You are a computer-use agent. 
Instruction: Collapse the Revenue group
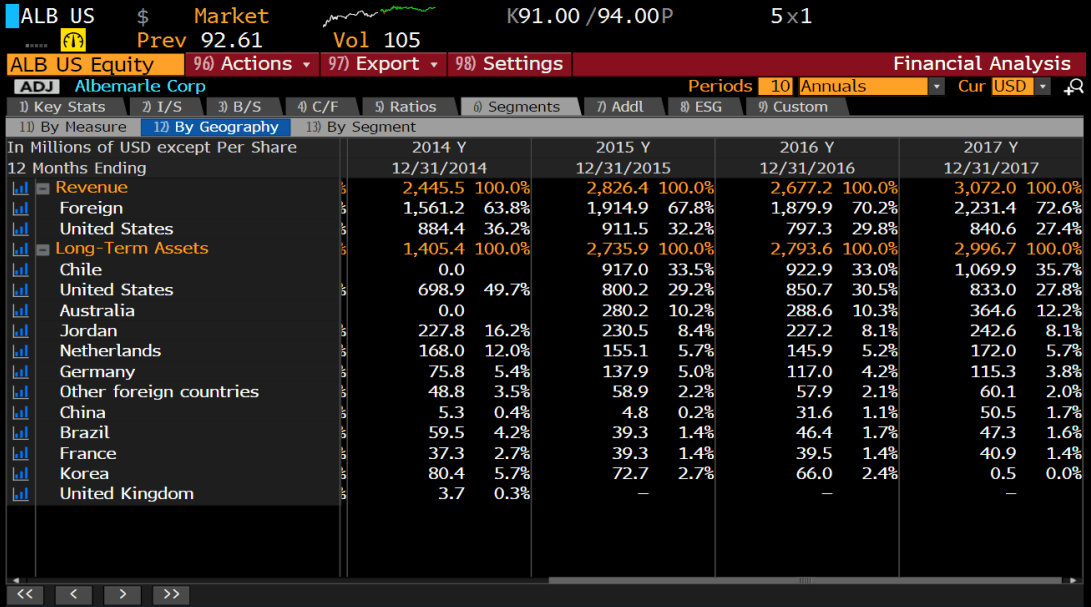pos(43,188)
